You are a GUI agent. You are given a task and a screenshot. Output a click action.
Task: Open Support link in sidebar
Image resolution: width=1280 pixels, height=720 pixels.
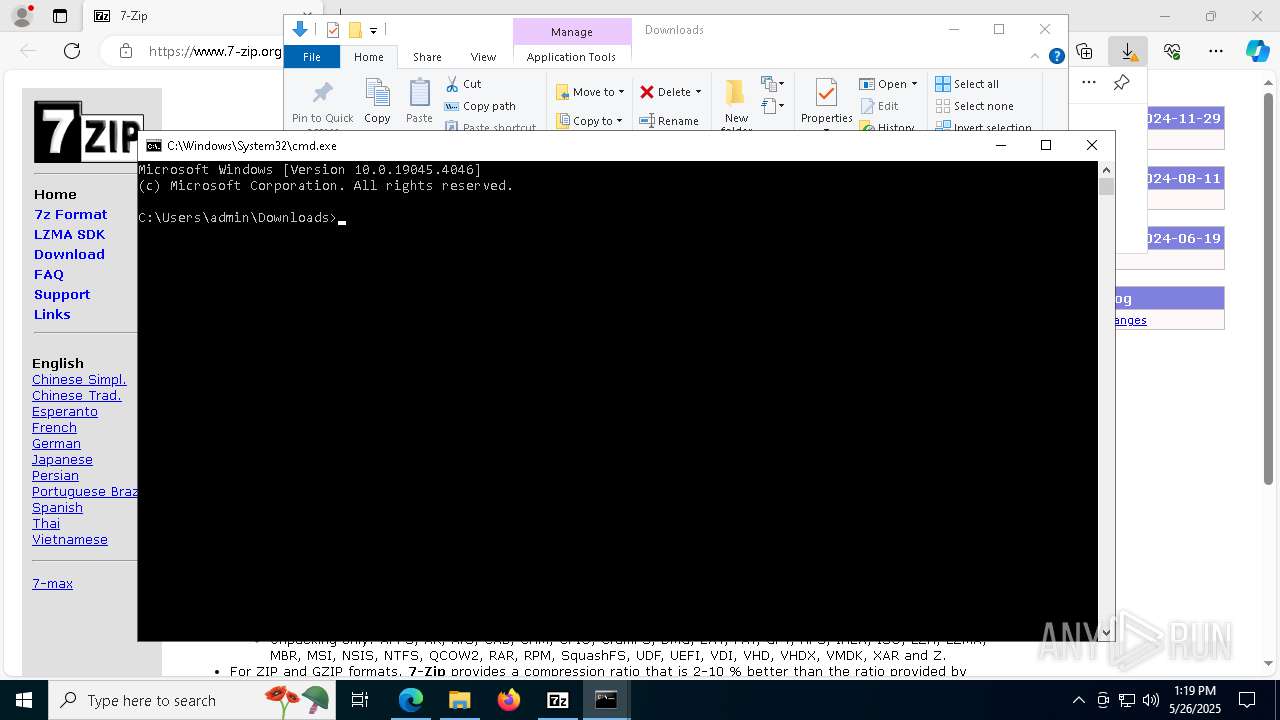pos(62,294)
